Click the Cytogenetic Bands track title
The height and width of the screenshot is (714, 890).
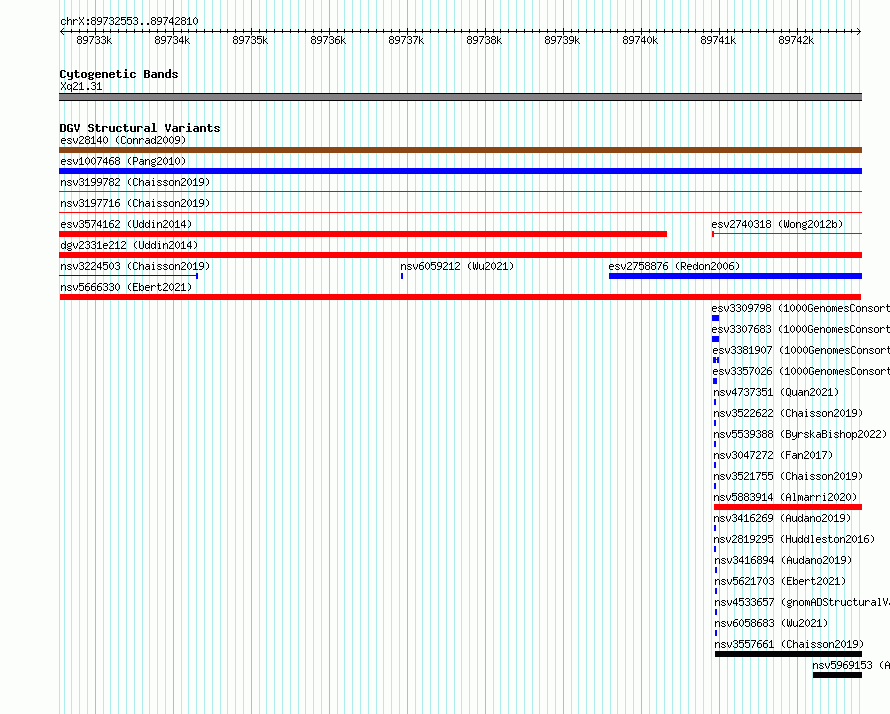tap(119, 74)
